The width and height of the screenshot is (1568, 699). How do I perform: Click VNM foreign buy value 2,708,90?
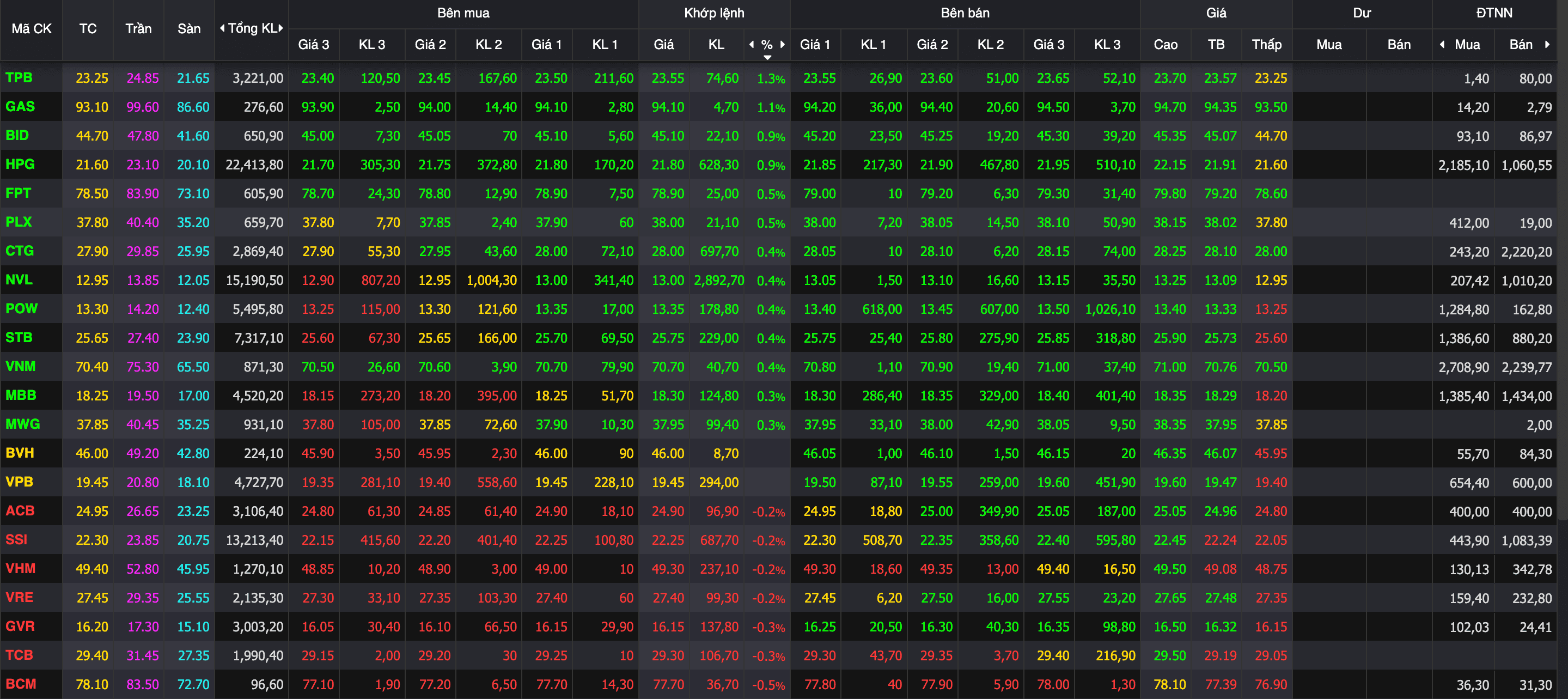1463,367
